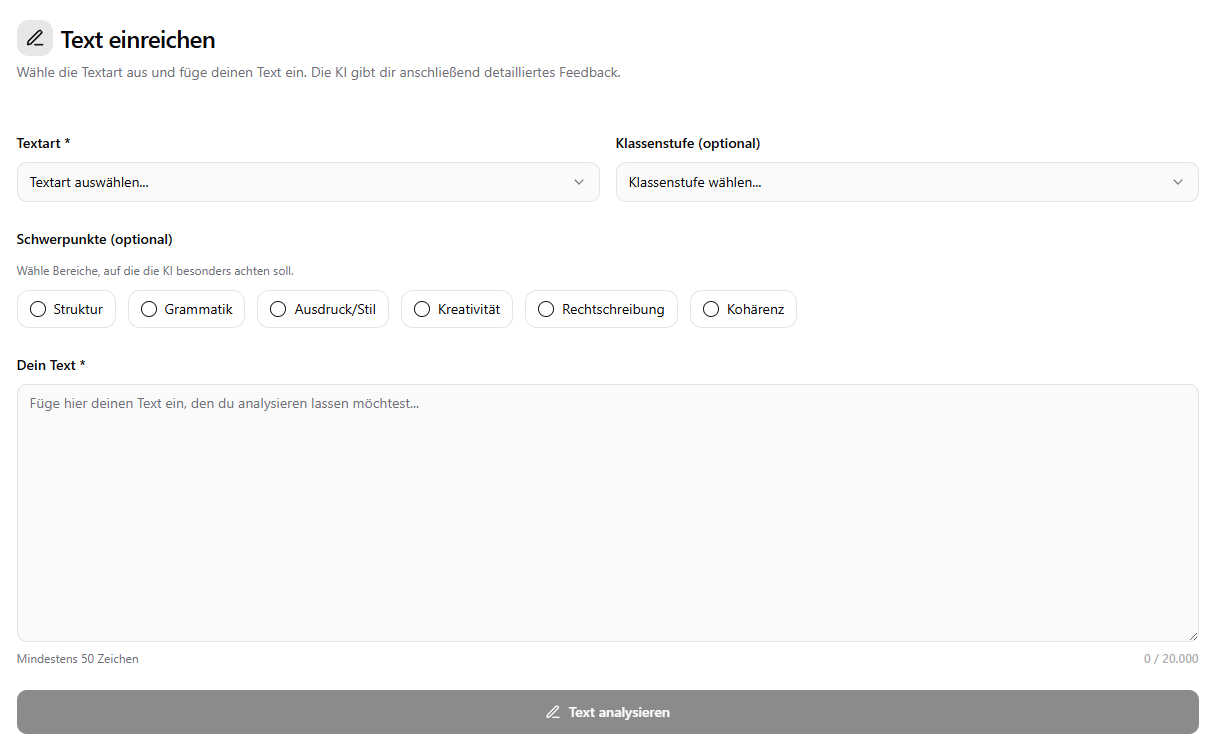Click the 'Mindestens 50 Zeichen' hint text
Image resolution: width=1218 pixels, height=751 pixels.
pos(77,658)
